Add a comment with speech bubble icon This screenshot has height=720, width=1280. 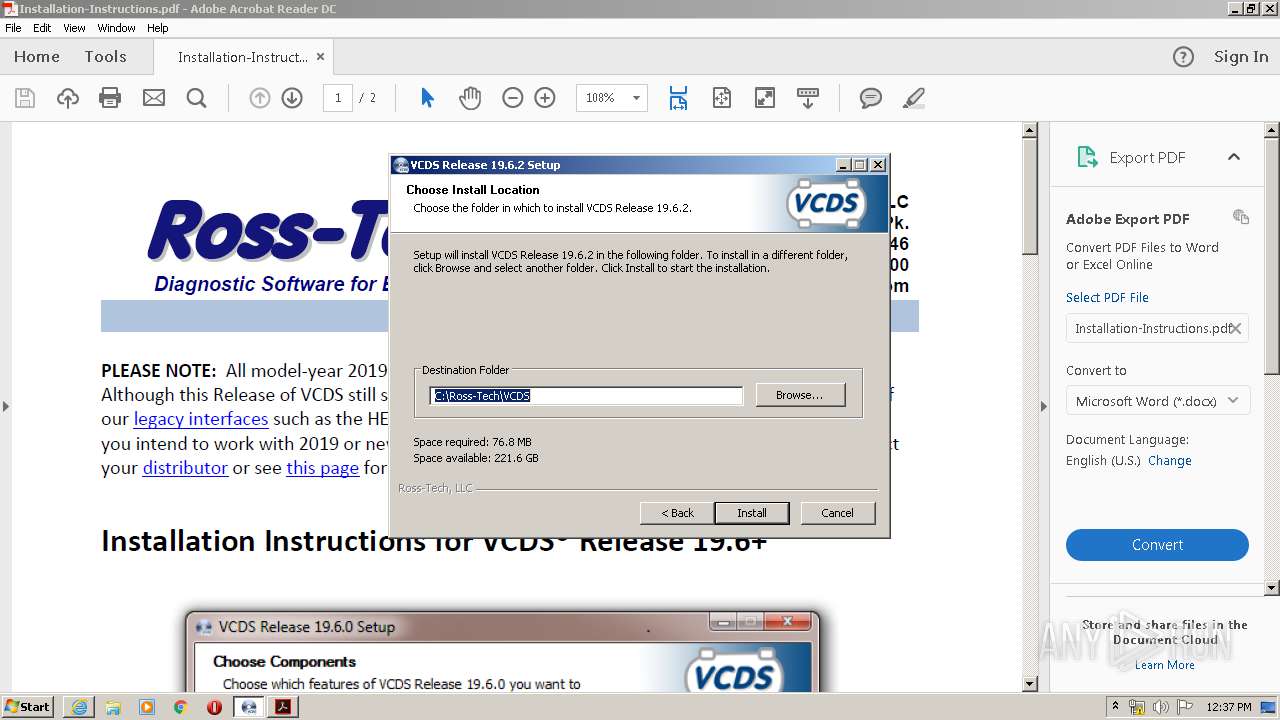pos(871,98)
